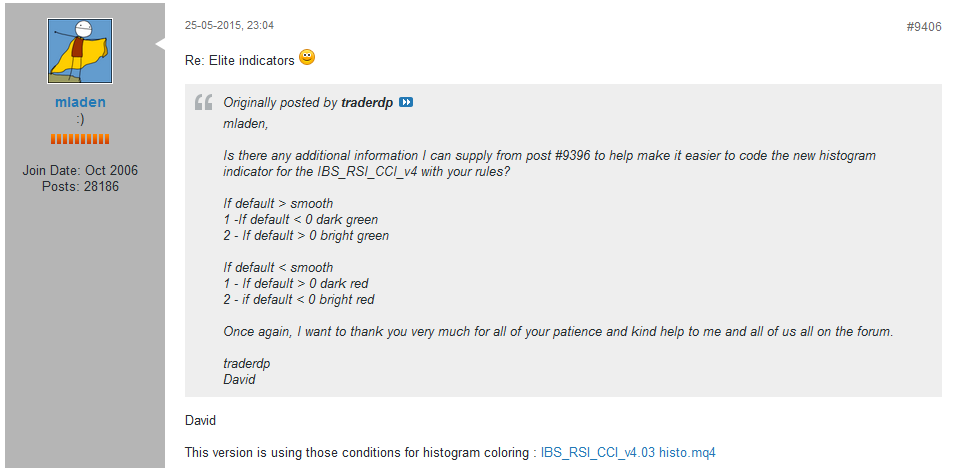
Task: Open the #9406 post permalink
Action: point(923,27)
